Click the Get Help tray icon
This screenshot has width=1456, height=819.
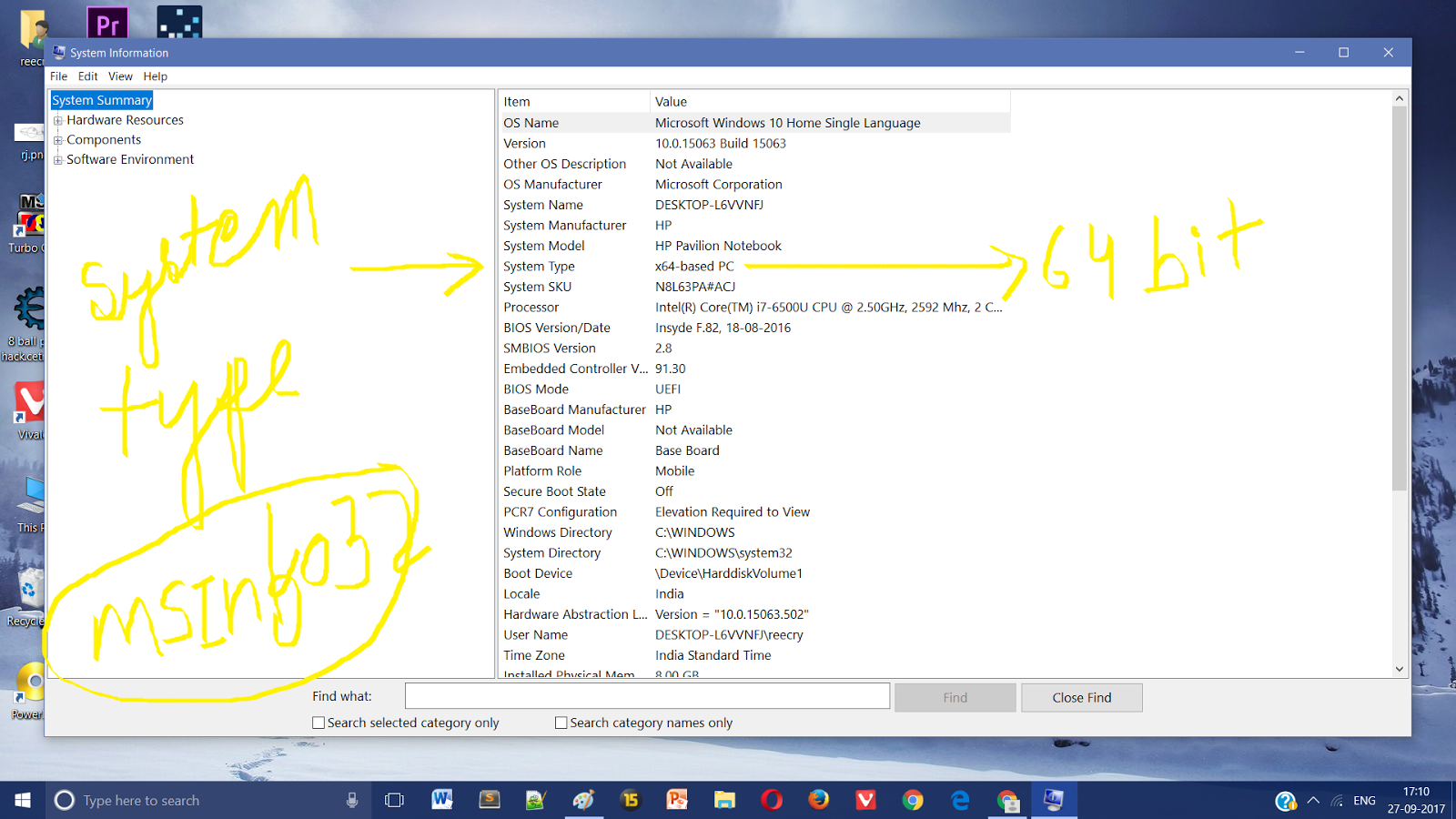tap(1285, 801)
